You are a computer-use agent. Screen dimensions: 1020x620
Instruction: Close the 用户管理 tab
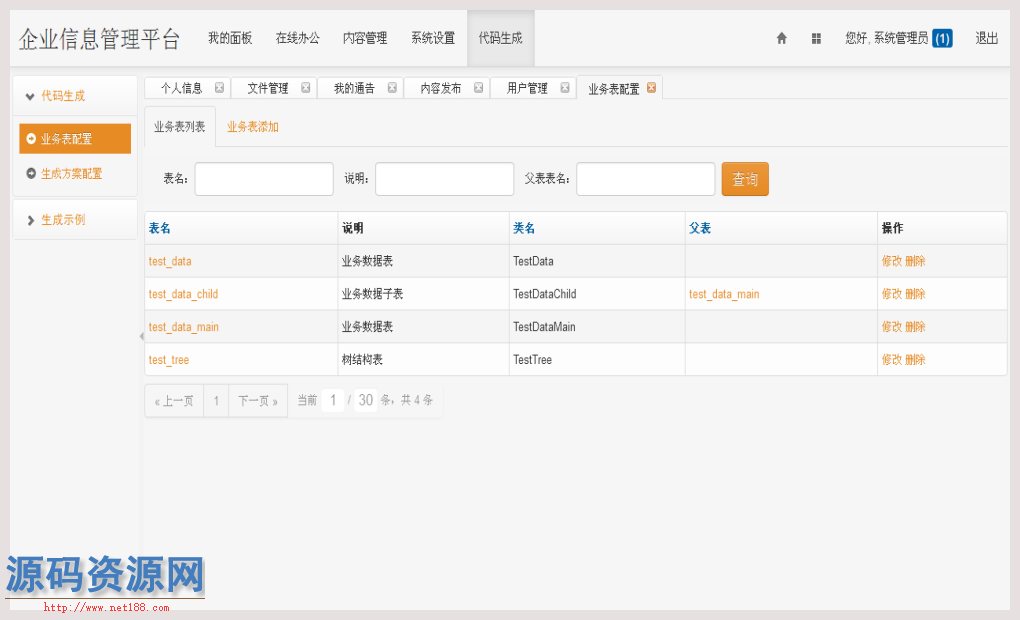565,88
